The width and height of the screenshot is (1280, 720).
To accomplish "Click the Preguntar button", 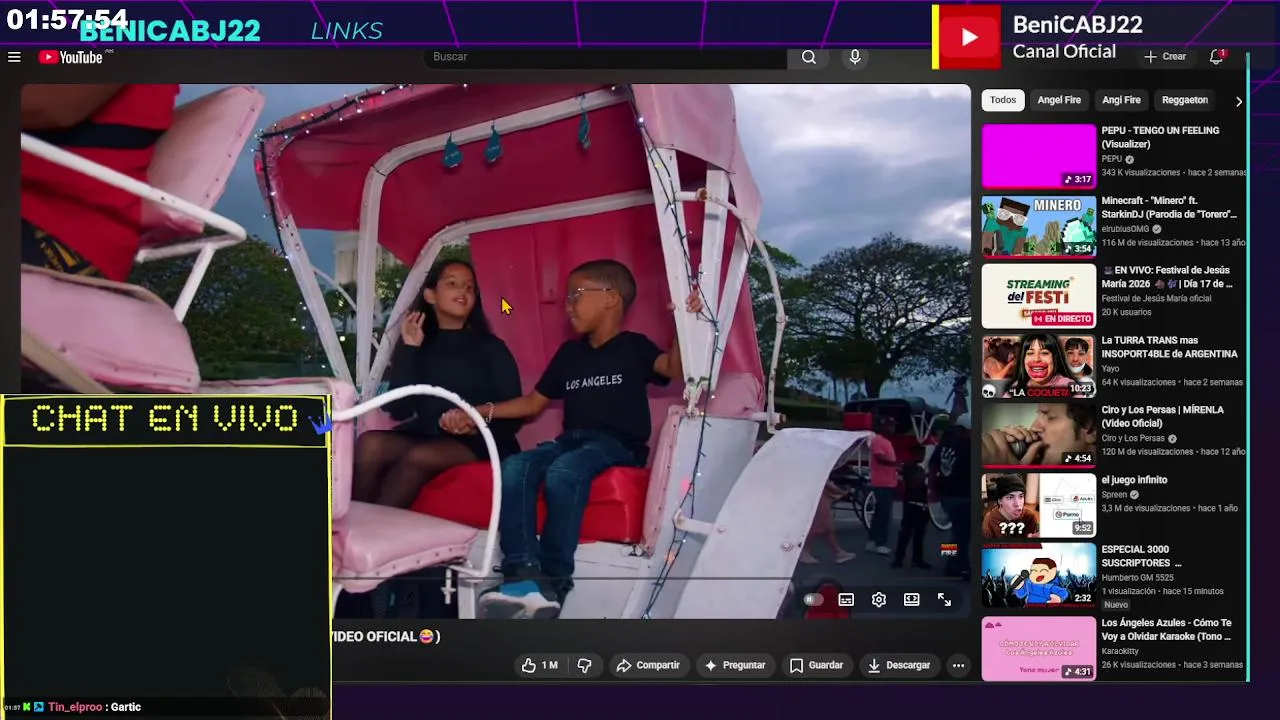I will point(735,665).
